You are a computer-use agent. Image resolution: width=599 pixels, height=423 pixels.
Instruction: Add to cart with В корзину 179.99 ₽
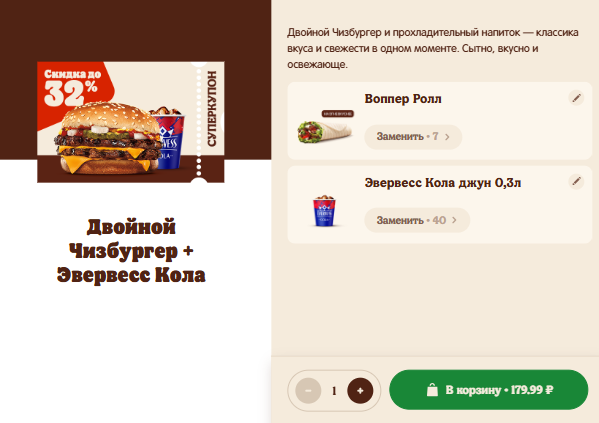pos(489,390)
